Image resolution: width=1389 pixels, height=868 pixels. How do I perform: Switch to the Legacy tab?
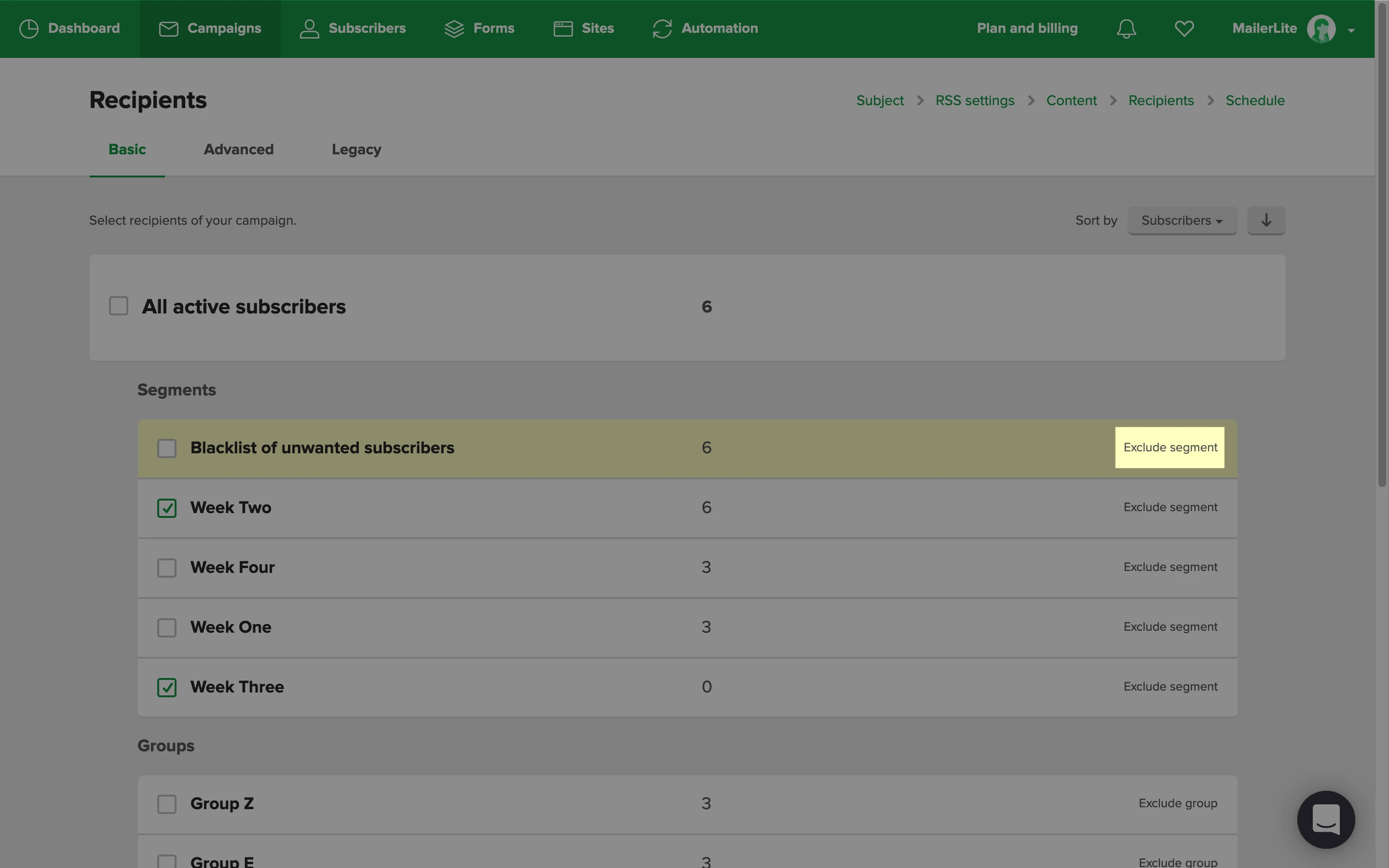click(356, 150)
